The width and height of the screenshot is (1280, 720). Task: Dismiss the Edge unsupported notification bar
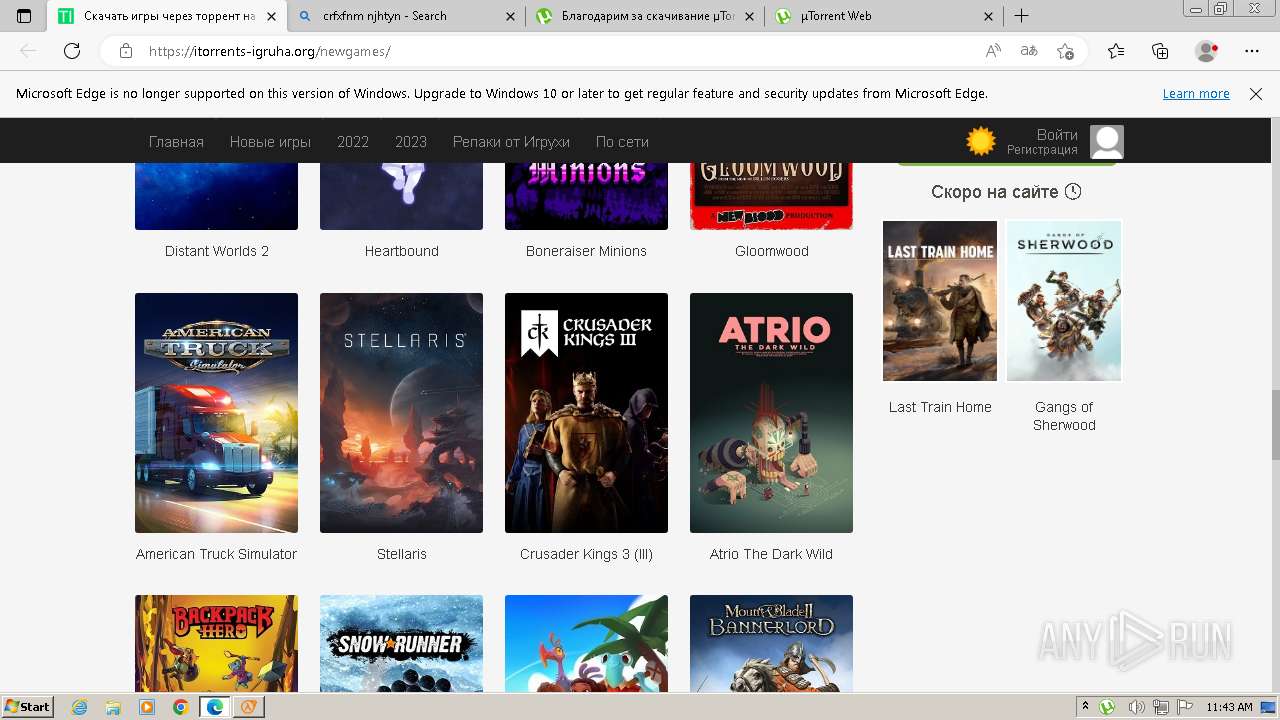1256,94
